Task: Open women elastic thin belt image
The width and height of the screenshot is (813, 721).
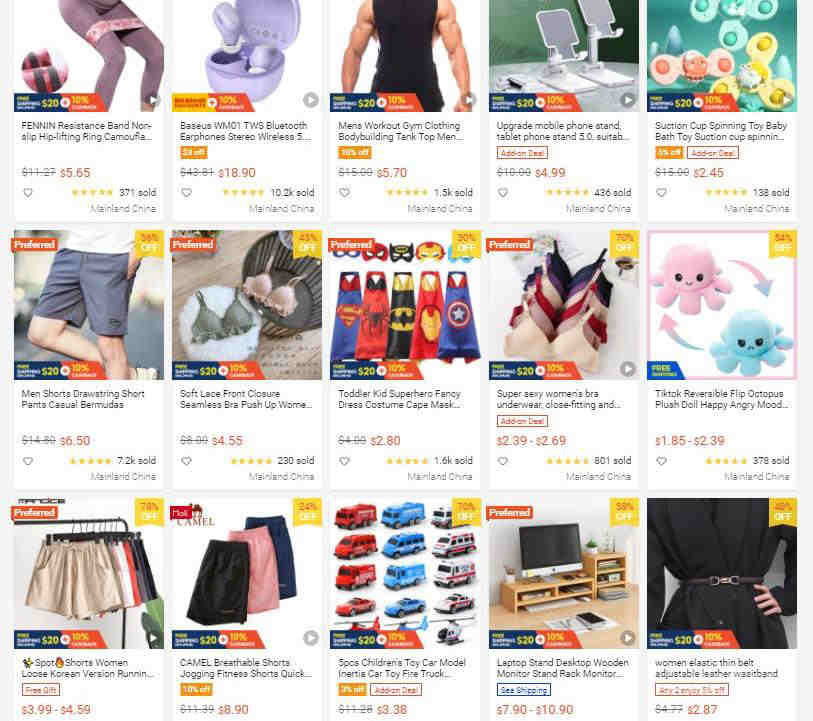Action: (x=722, y=573)
